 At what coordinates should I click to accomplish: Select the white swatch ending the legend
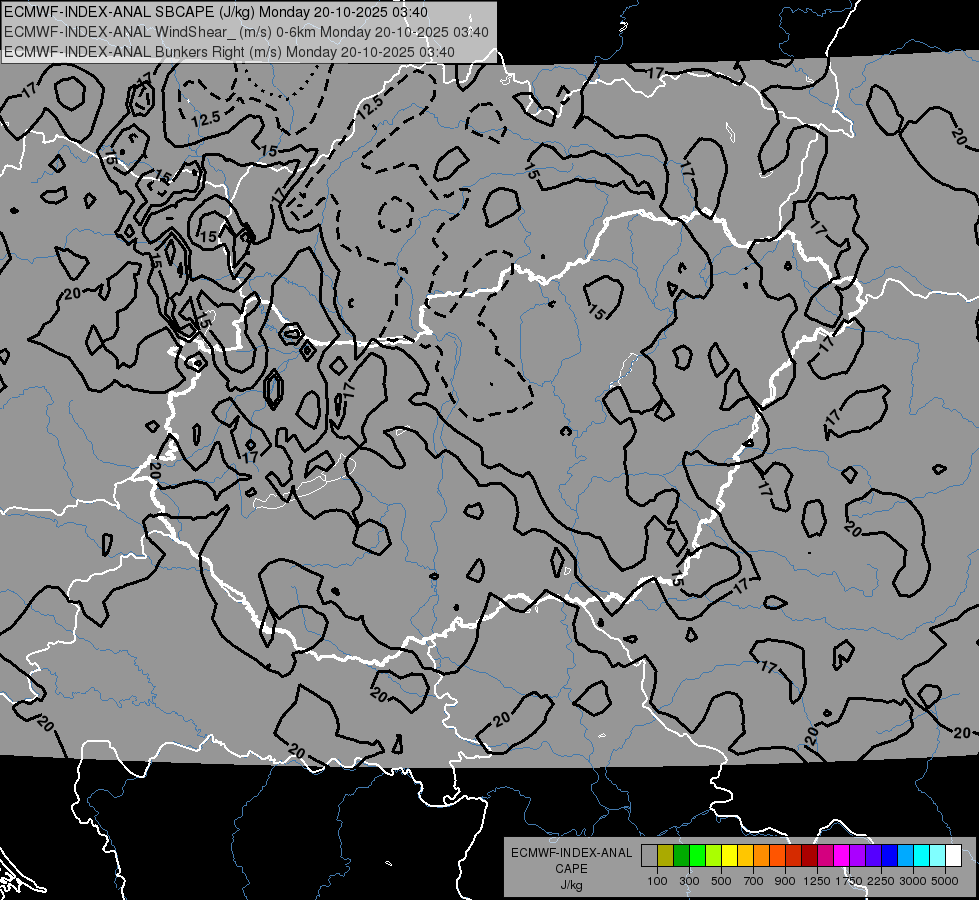click(x=954, y=856)
